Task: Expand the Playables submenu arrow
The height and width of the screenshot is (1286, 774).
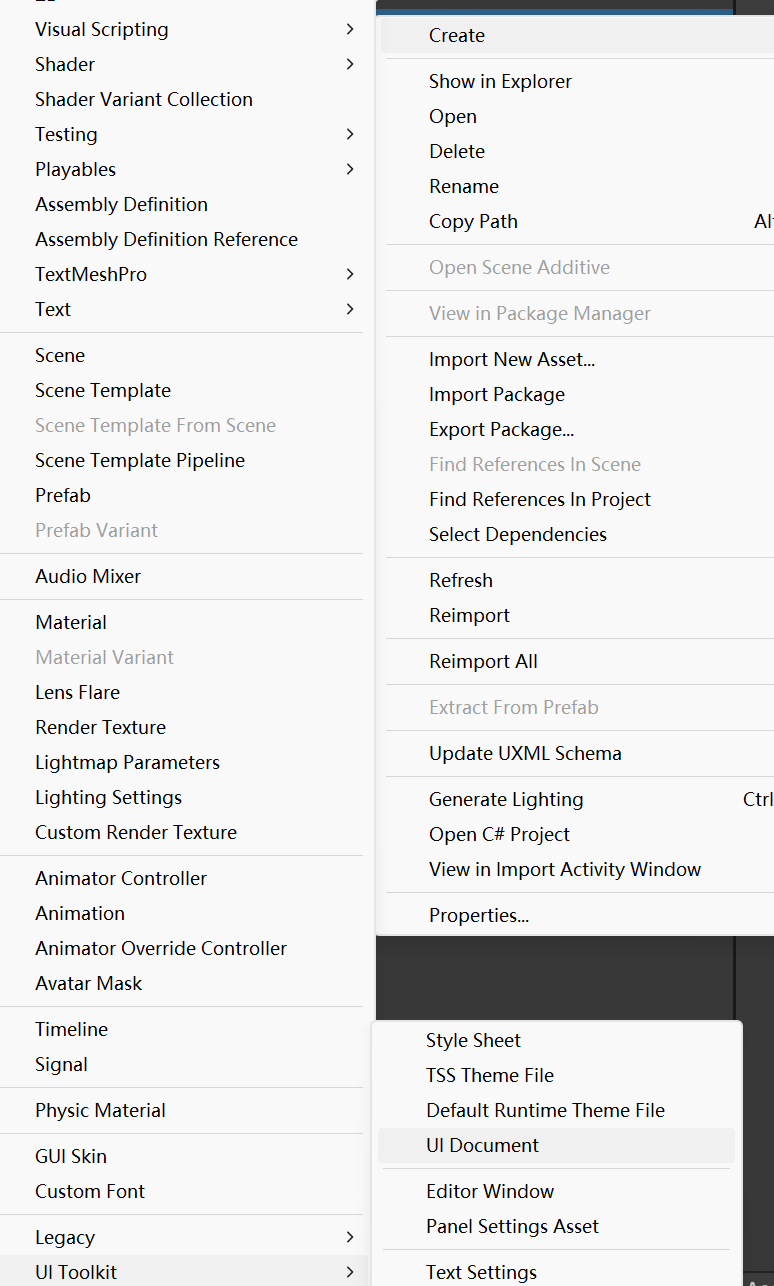Action: [x=350, y=169]
